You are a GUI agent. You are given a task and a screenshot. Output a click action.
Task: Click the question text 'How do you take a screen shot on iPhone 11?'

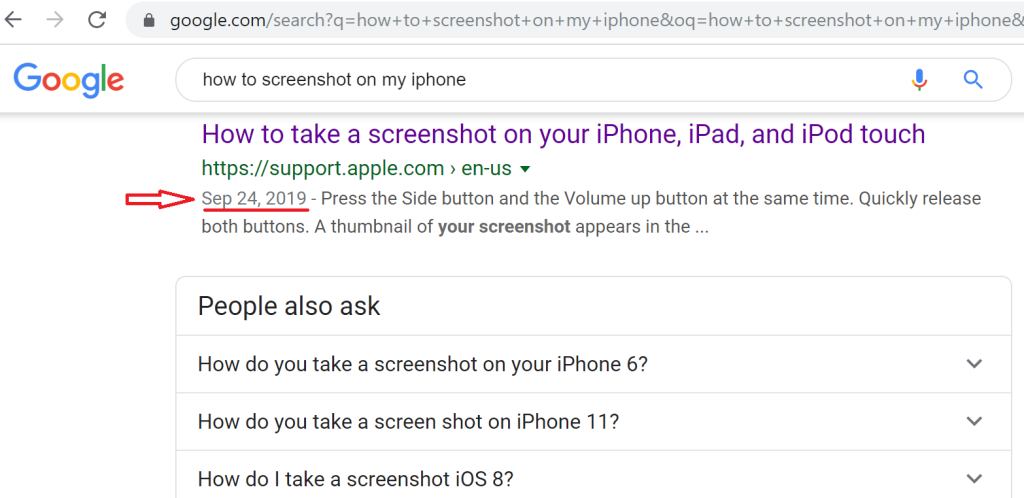tap(408, 422)
